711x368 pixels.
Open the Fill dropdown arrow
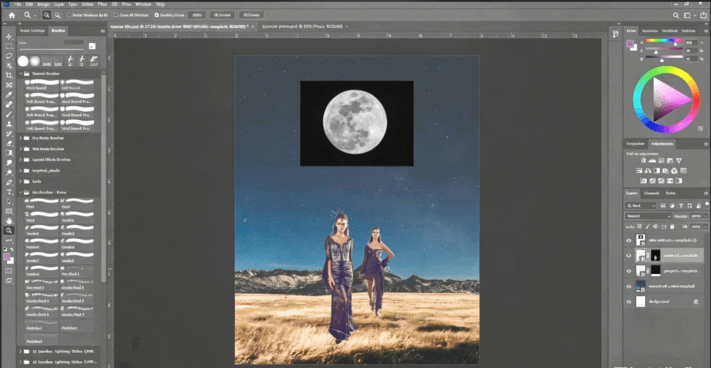point(705,226)
